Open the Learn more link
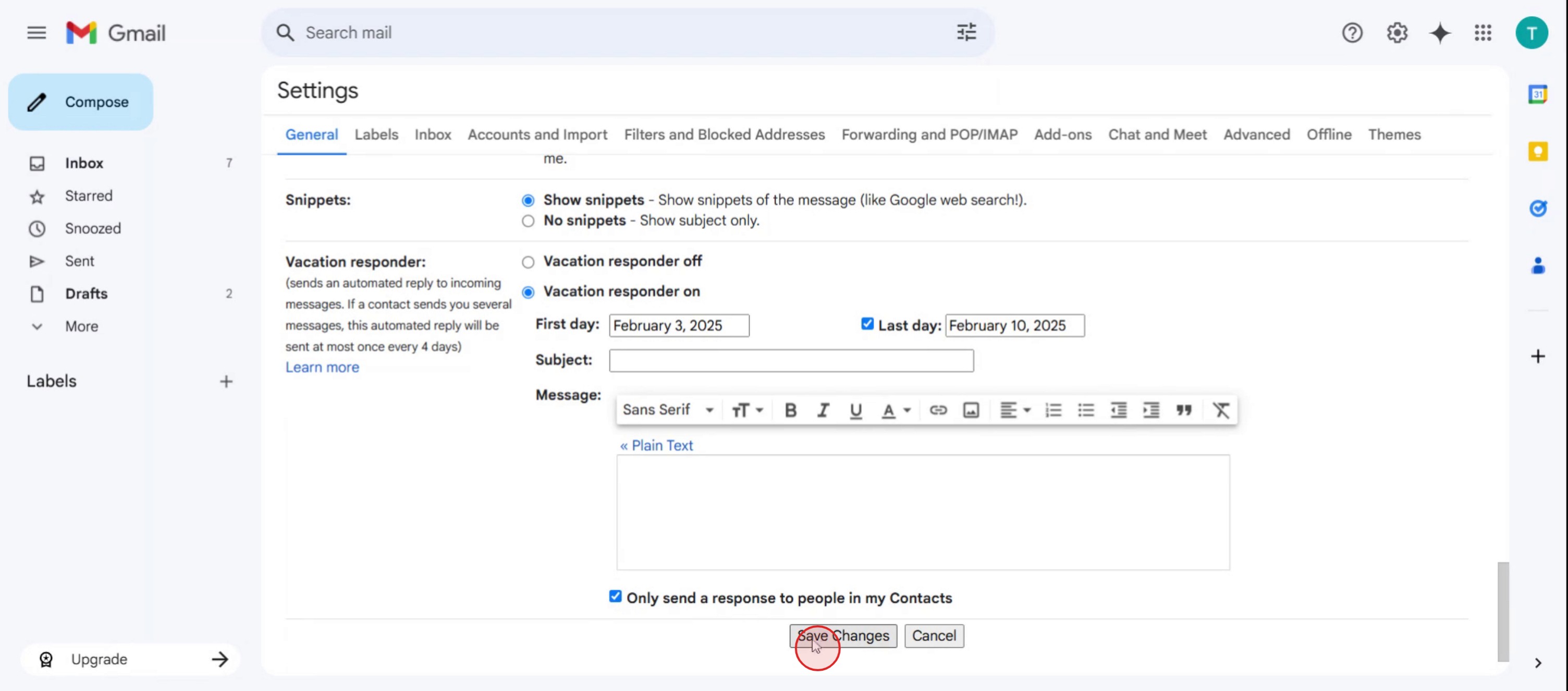Image resolution: width=1568 pixels, height=691 pixels. pos(322,367)
